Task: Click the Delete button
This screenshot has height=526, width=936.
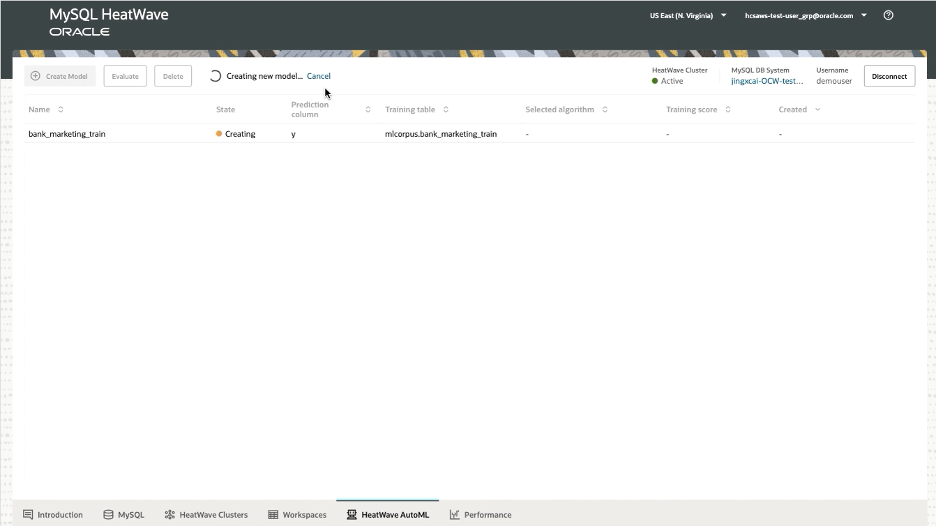Action: click(x=173, y=76)
